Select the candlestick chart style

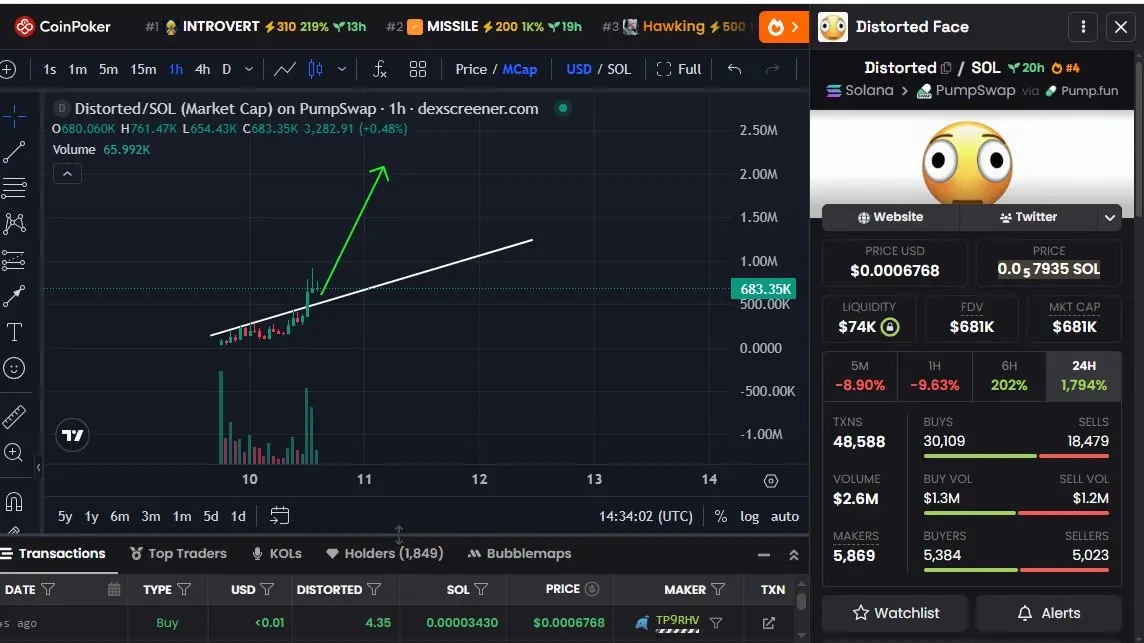pos(315,69)
